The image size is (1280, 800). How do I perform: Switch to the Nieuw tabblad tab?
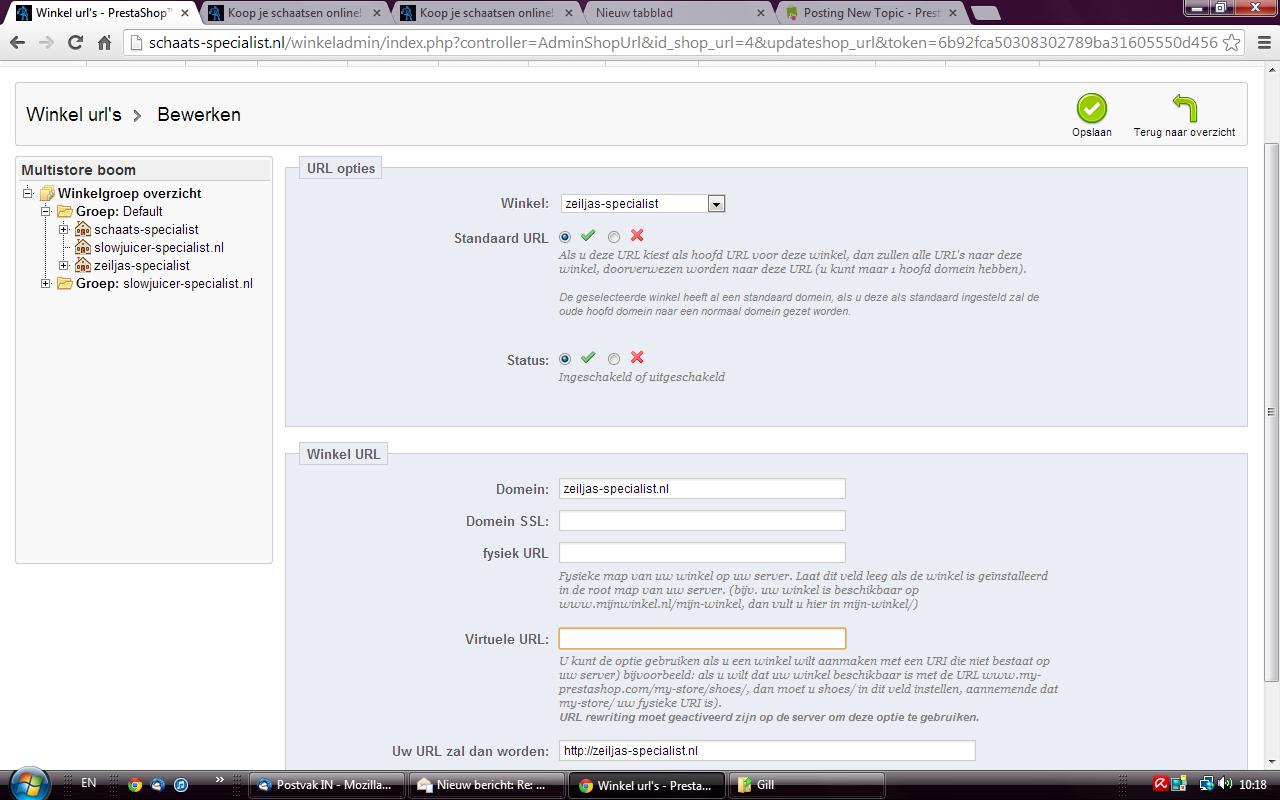[675, 13]
